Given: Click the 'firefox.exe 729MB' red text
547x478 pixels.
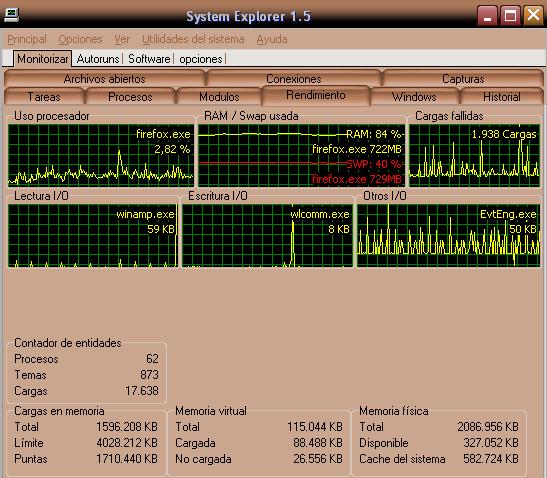Looking at the screenshot, I should coord(357,179).
